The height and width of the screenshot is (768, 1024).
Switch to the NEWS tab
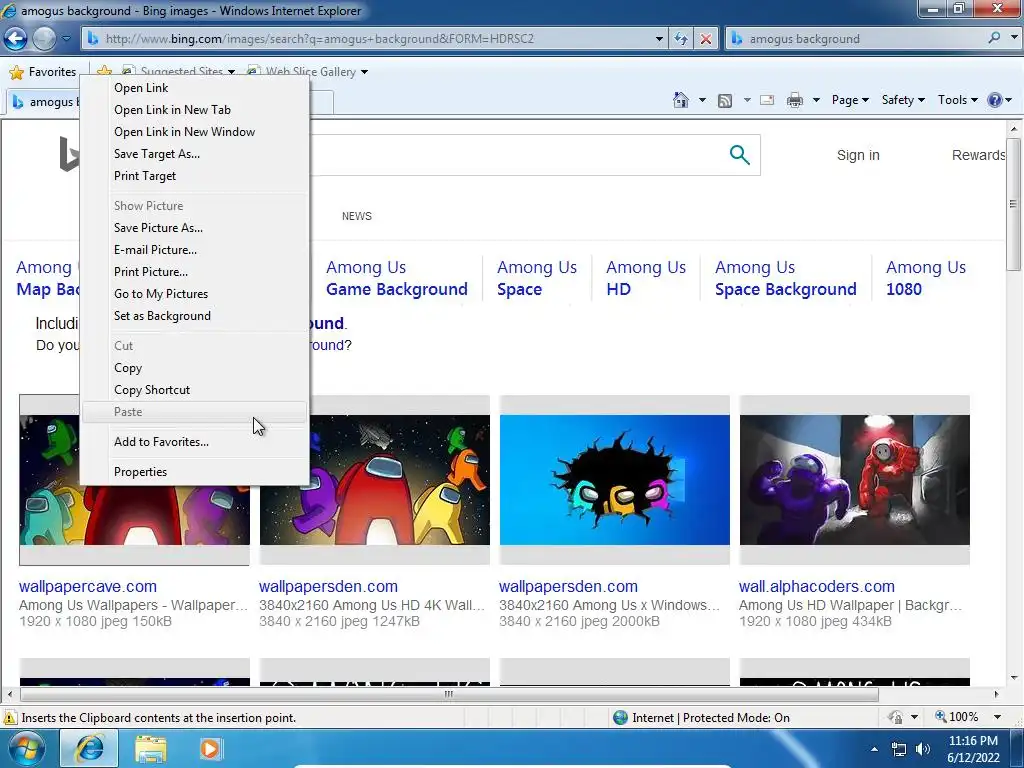[x=357, y=216]
